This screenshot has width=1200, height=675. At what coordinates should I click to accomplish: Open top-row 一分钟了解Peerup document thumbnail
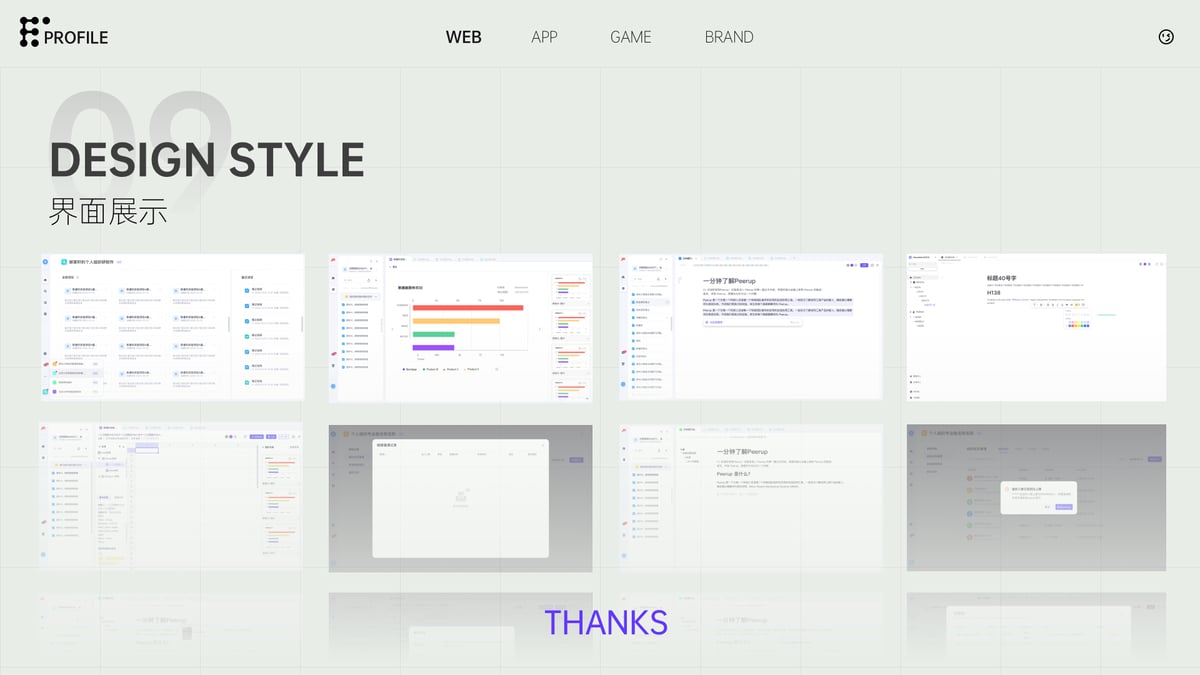coord(750,327)
